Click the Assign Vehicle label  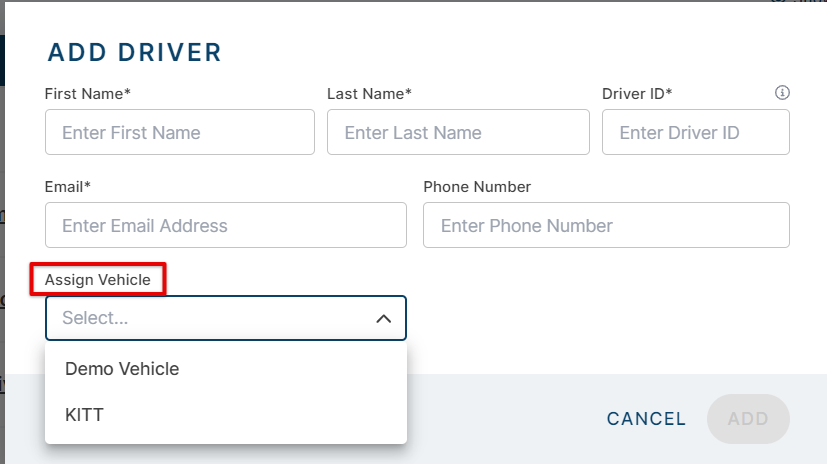click(x=98, y=280)
